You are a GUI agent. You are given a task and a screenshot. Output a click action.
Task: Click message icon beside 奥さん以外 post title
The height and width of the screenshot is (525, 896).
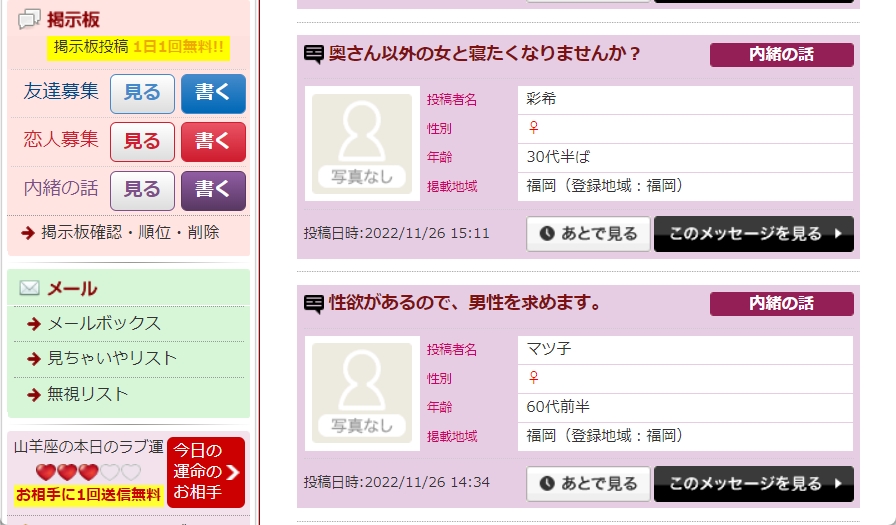314,54
